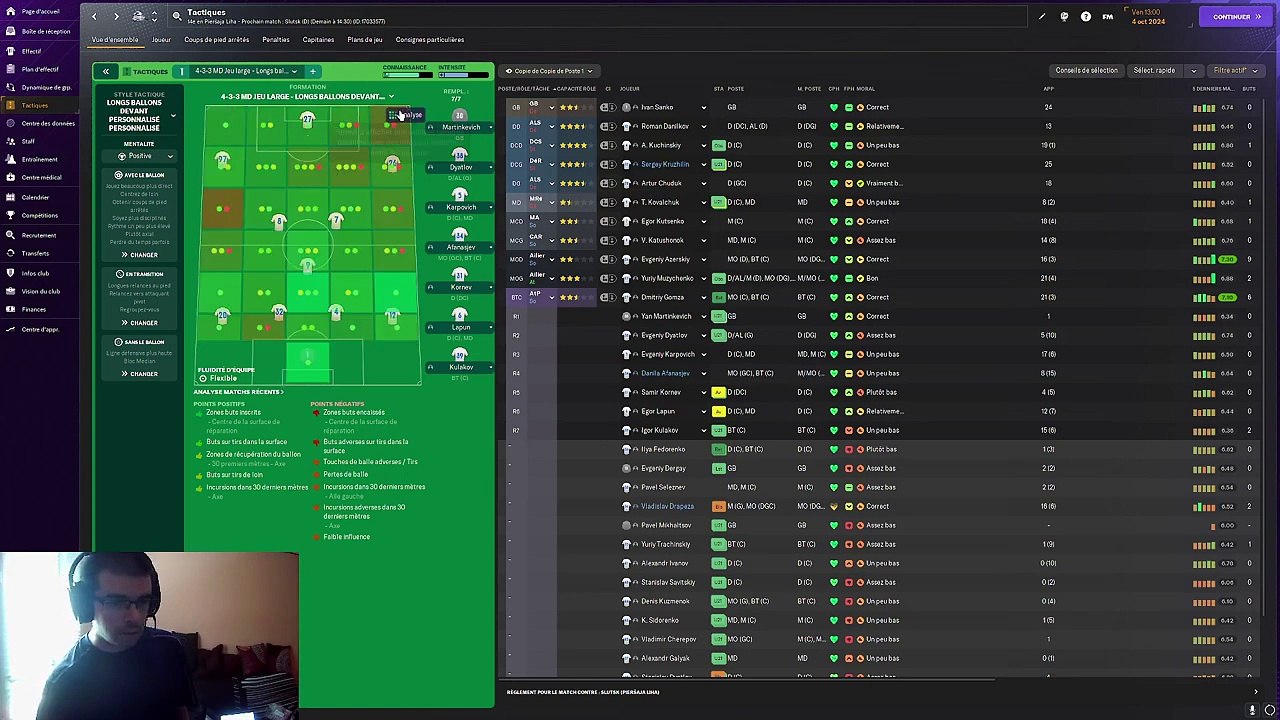Open Compétitions in the sidebar
The image size is (1280, 720).
point(39,215)
